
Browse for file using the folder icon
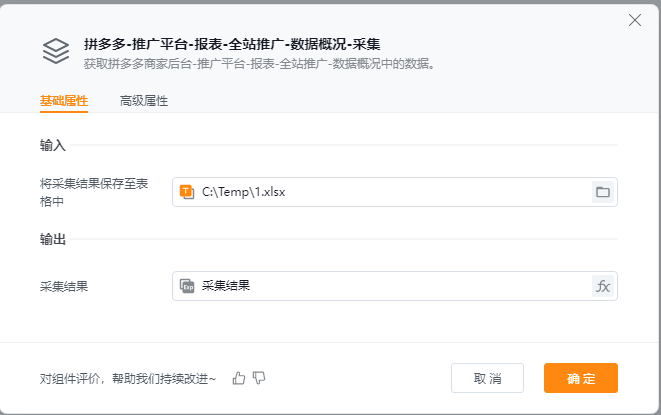tap(602, 192)
